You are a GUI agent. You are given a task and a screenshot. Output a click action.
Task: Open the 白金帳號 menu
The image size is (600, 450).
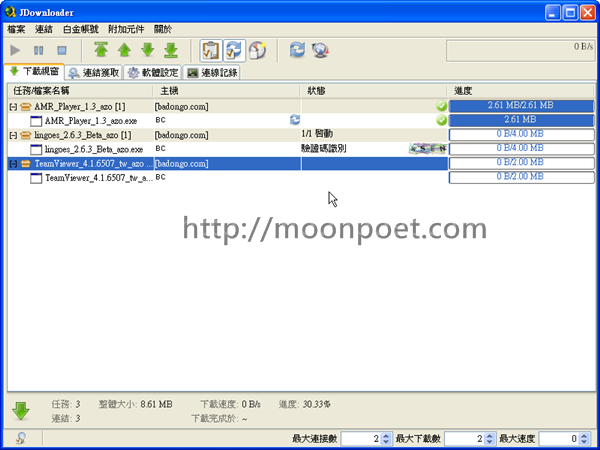coord(81,29)
